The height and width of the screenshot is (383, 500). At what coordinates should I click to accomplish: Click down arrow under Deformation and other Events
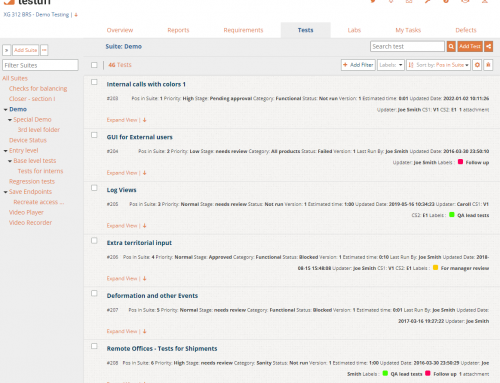(144, 331)
